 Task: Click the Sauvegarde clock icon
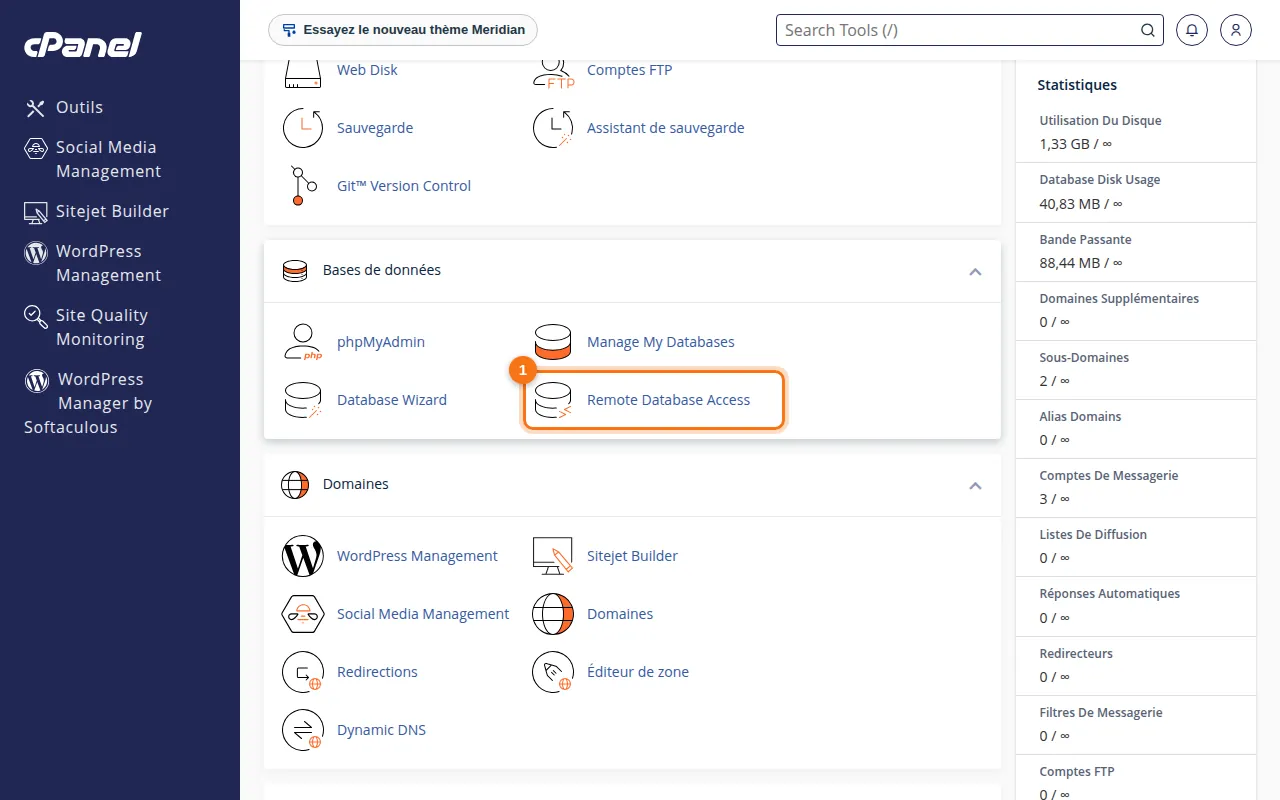pos(303,128)
